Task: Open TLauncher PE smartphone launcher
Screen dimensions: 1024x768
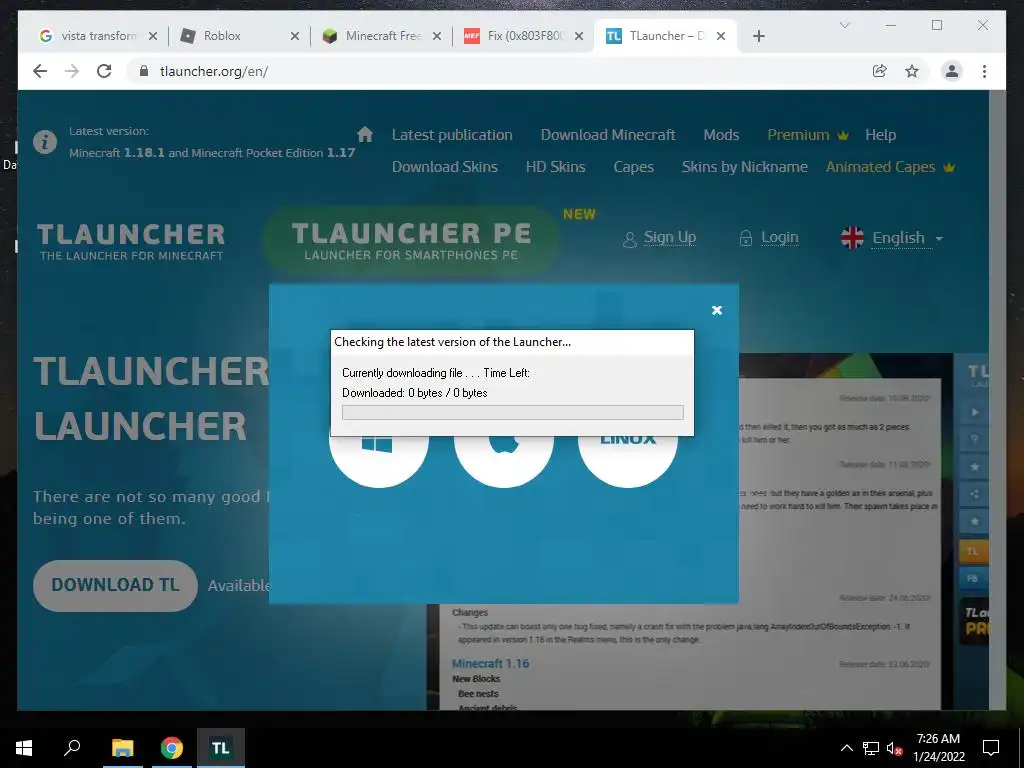Action: pyautogui.click(x=411, y=240)
